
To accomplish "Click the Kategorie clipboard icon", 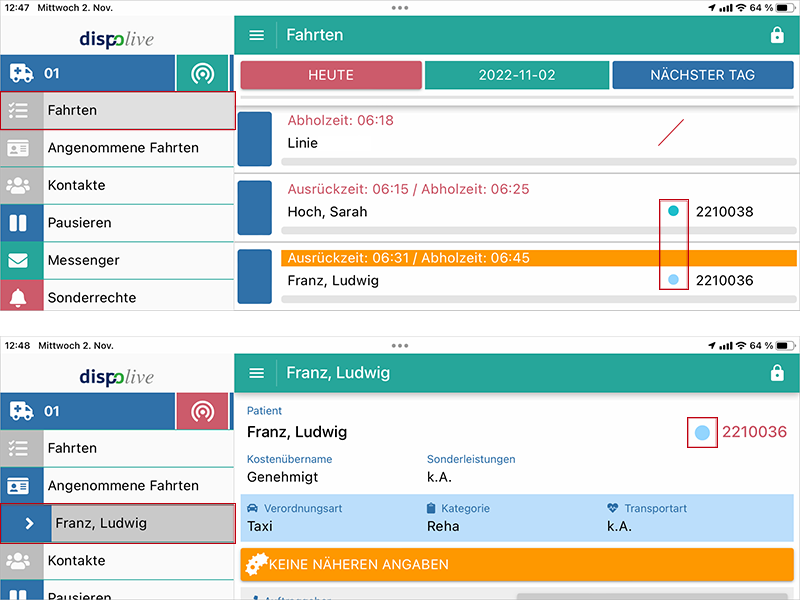I will [x=432, y=508].
